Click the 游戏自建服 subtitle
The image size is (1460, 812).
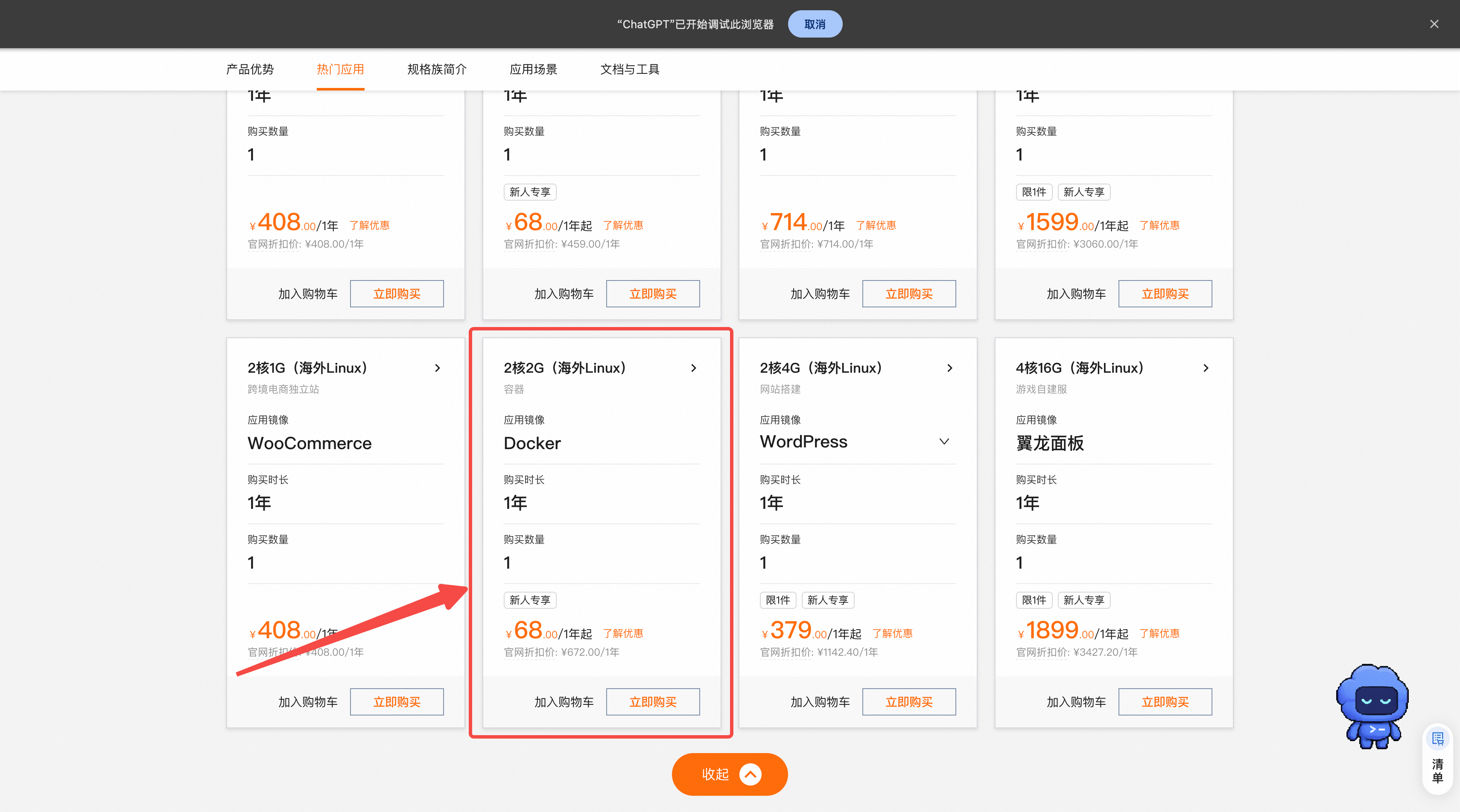pyautogui.click(x=1041, y=389)
